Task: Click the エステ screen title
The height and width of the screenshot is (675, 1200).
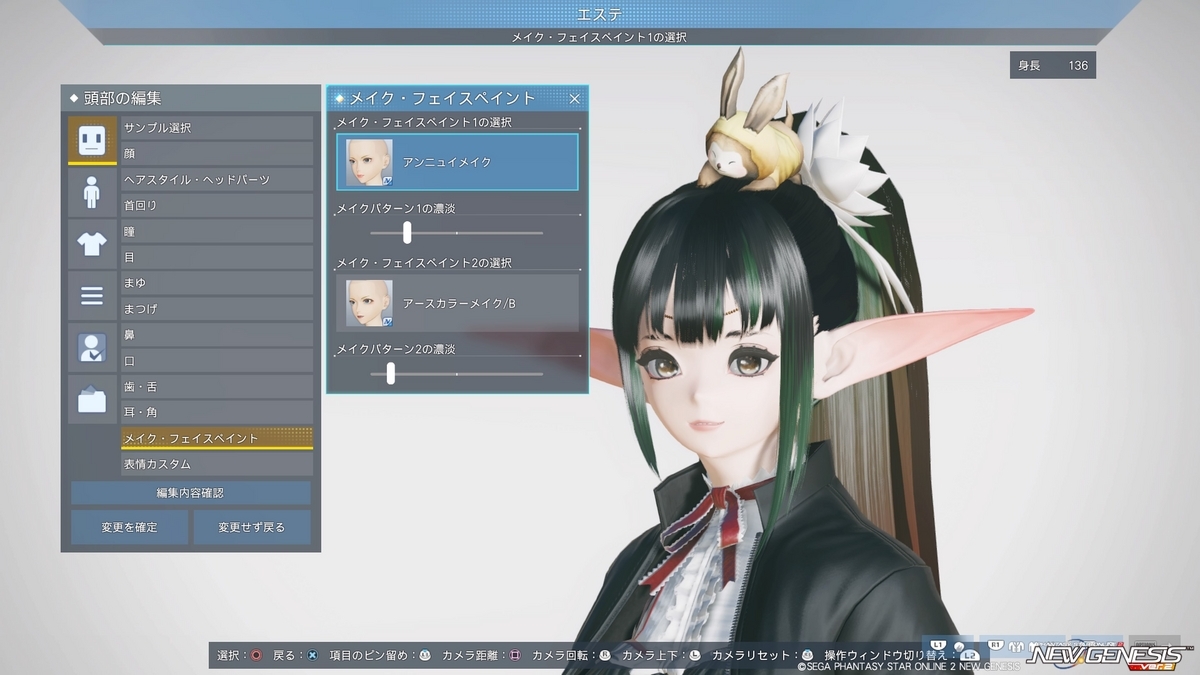Action: coord(599,14)
